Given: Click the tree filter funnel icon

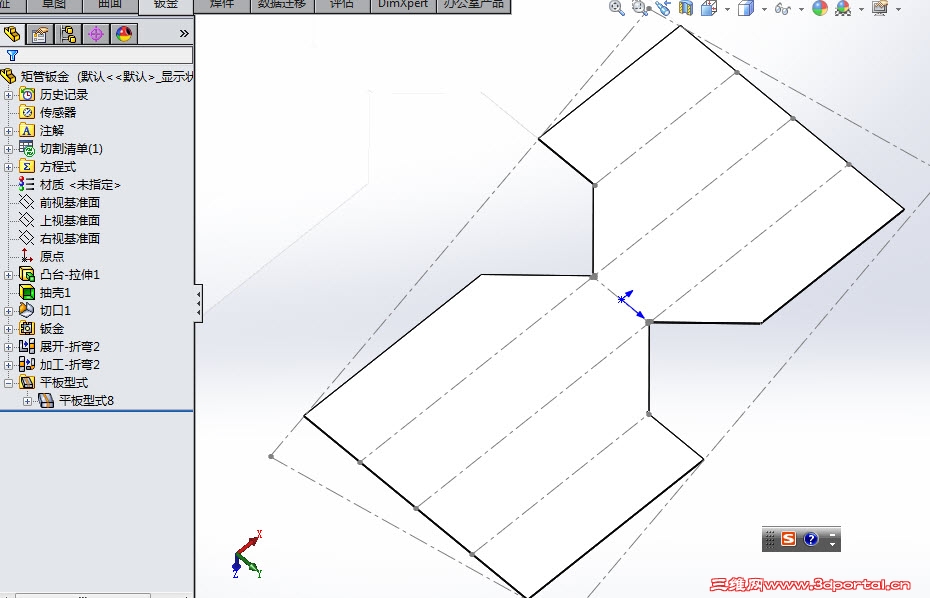Looking at the screenshot, I should point(12,56).
